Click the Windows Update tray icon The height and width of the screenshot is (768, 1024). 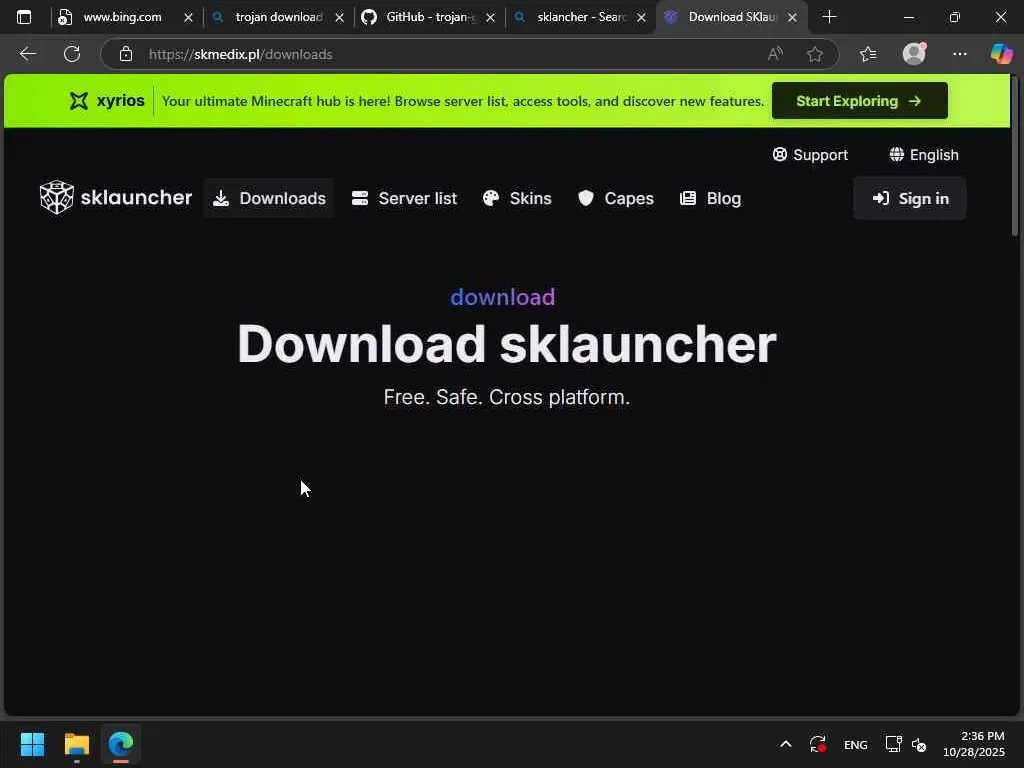coord(818,744)
